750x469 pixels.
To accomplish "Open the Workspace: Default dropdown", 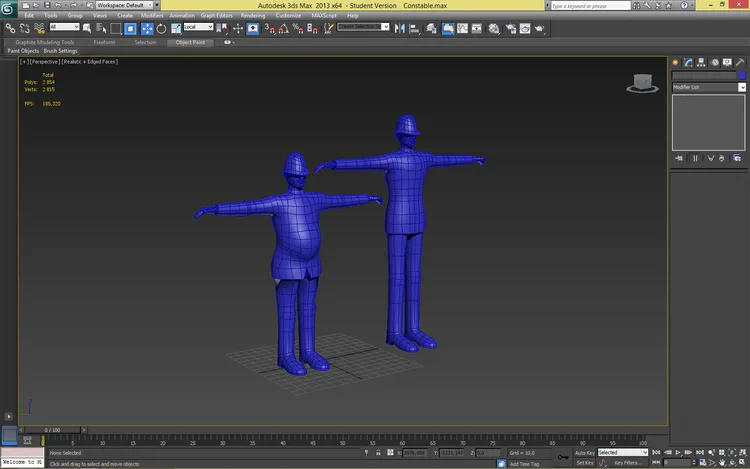I will 124,5.
